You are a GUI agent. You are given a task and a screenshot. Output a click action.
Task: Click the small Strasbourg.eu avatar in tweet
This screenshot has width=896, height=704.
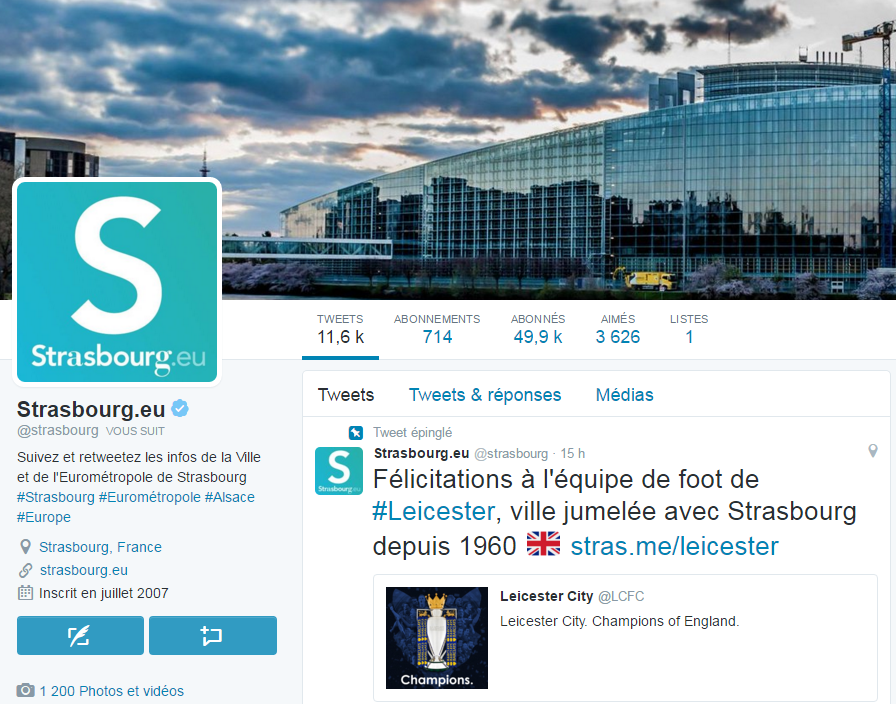339,471
